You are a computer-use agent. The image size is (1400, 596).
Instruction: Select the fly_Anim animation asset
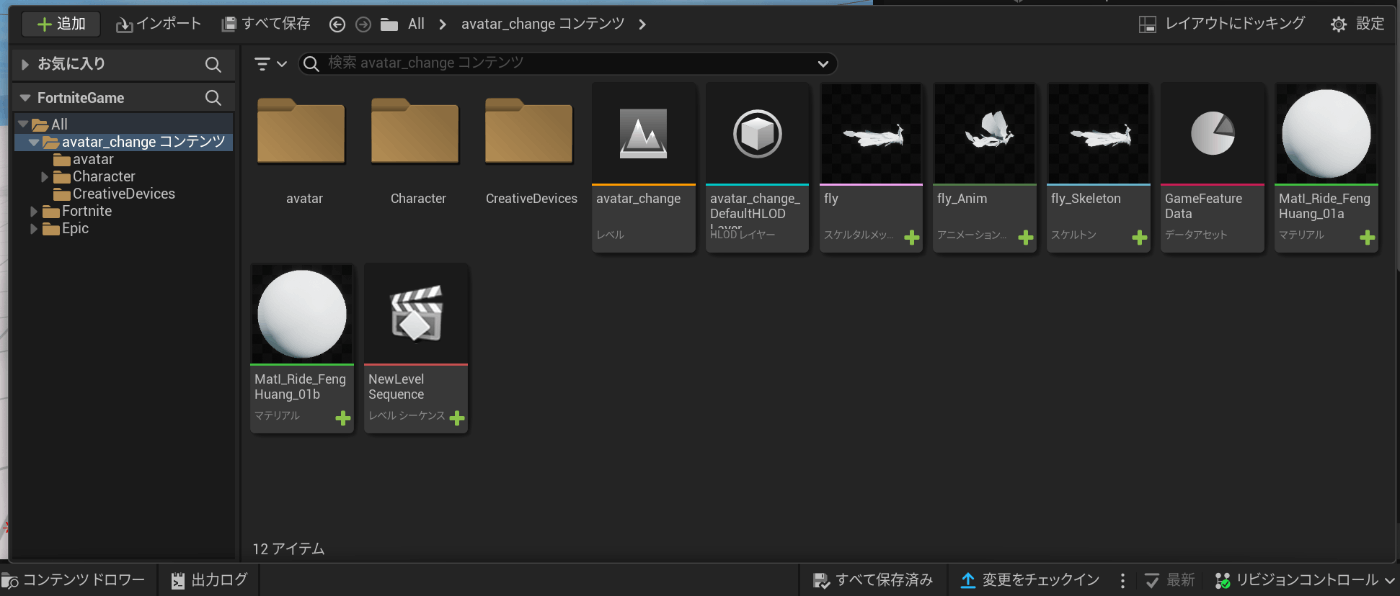click(x=986, y=167)
